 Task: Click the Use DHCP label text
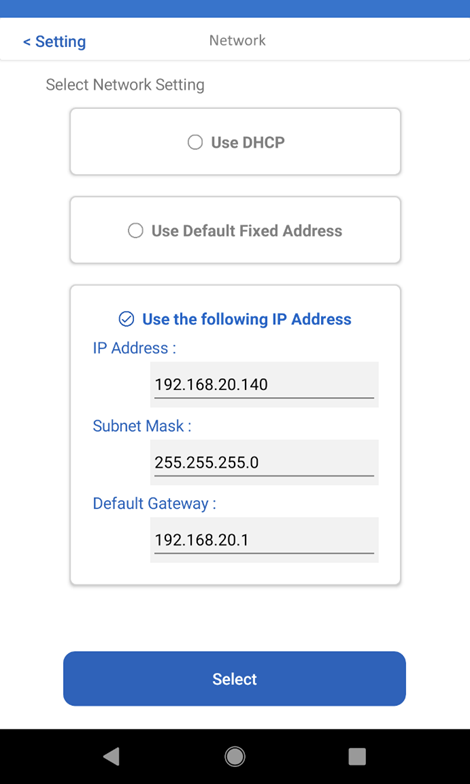(x=248, y=142)
